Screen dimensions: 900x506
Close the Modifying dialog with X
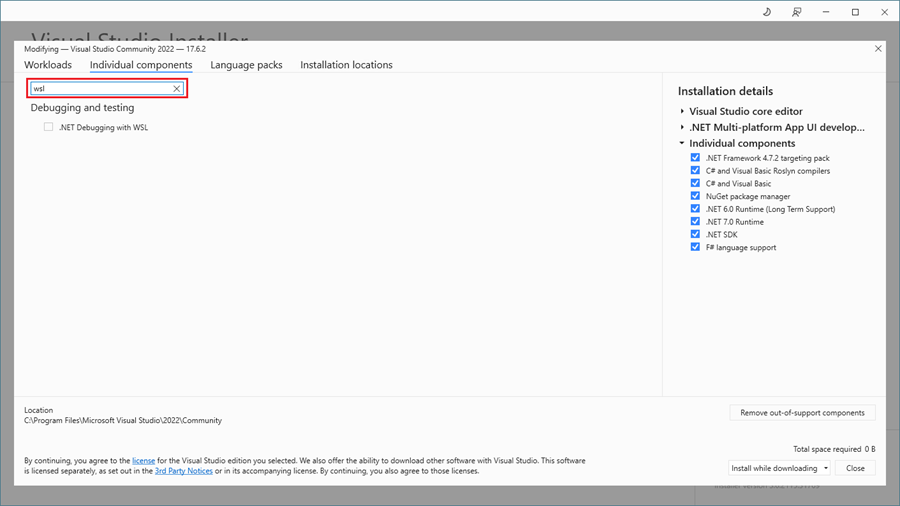click(878, 49)
